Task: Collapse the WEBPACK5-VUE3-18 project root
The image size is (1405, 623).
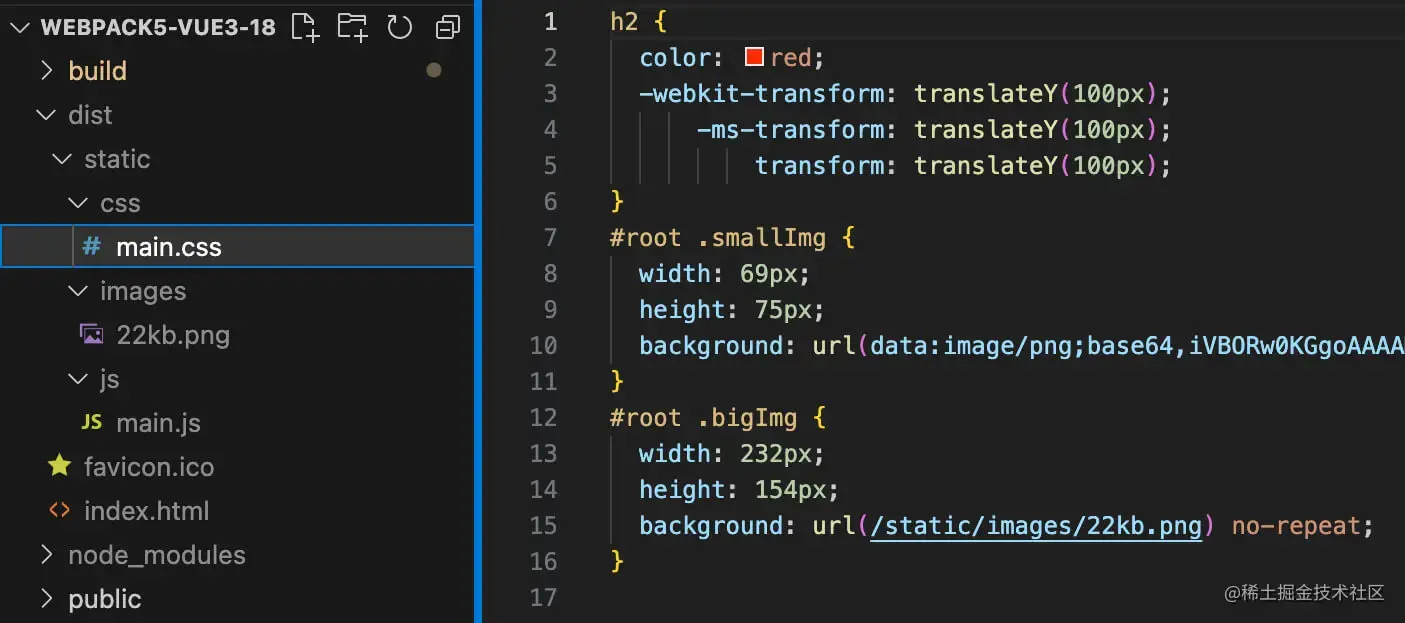Action: [x=20, y=27]
